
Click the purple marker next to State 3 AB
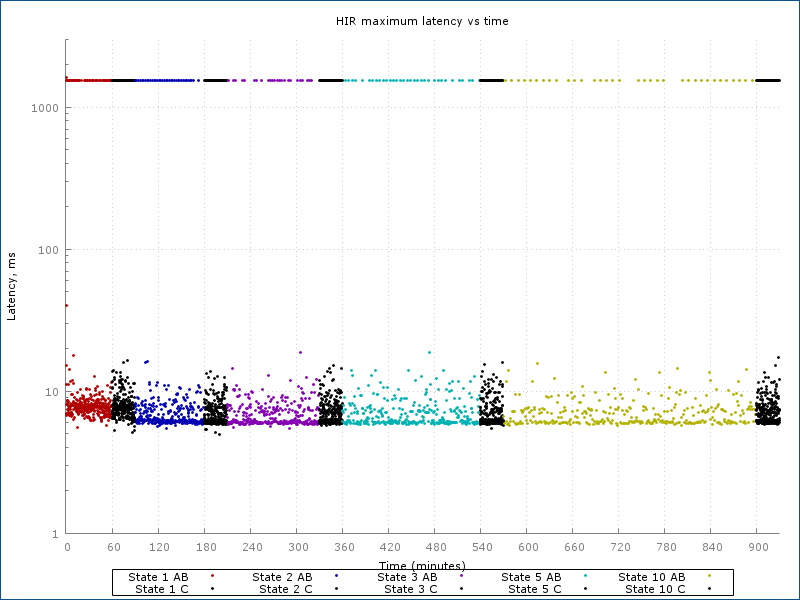point(461,576)
